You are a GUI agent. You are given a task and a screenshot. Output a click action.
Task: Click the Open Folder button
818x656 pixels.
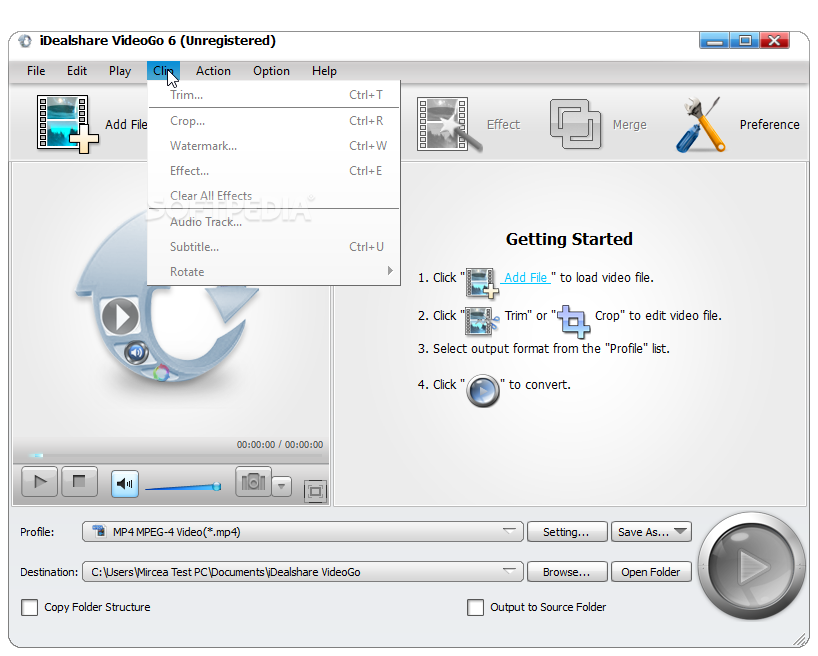click(x=651, y=572)
